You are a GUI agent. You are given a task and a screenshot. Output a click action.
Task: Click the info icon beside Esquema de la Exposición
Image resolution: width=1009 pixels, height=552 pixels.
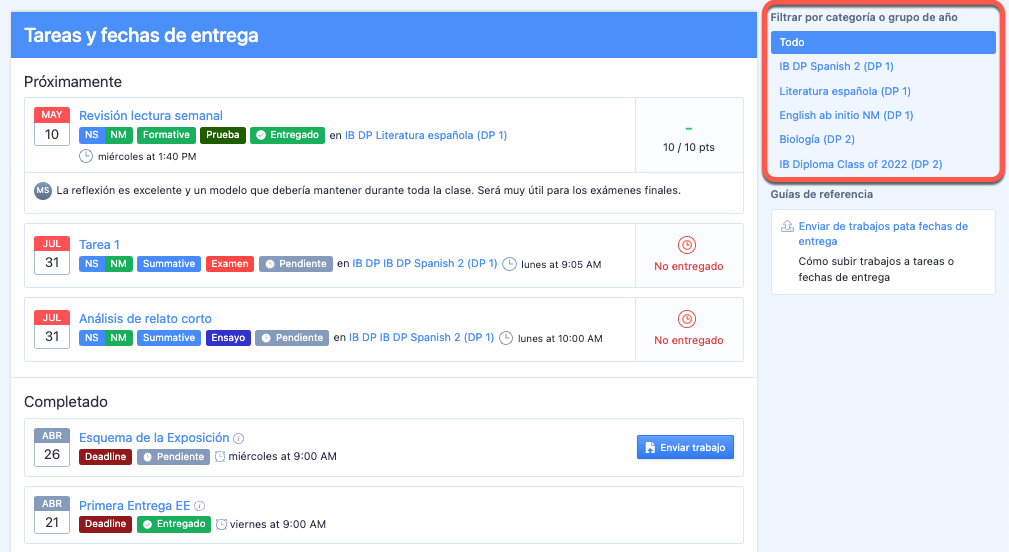[x=238, y=438]
